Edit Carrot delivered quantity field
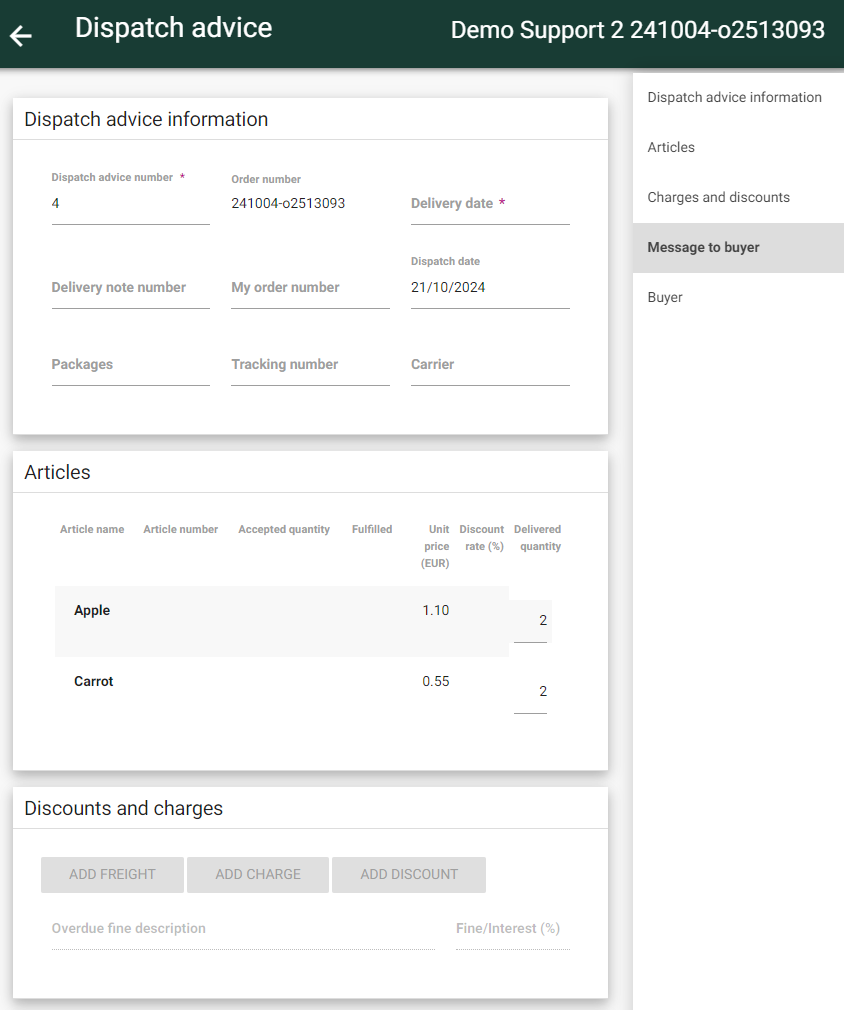The width and height of the screenshot is (844, 1010). pos(530,692)
